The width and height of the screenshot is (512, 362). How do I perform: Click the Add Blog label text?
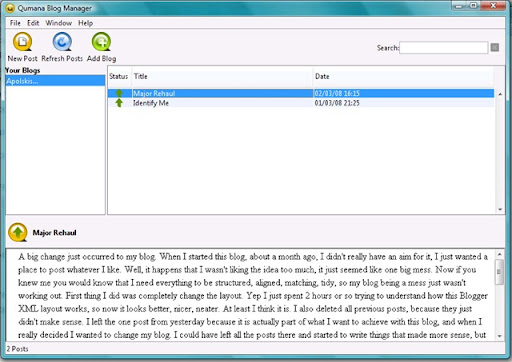(x=101, y=58)
